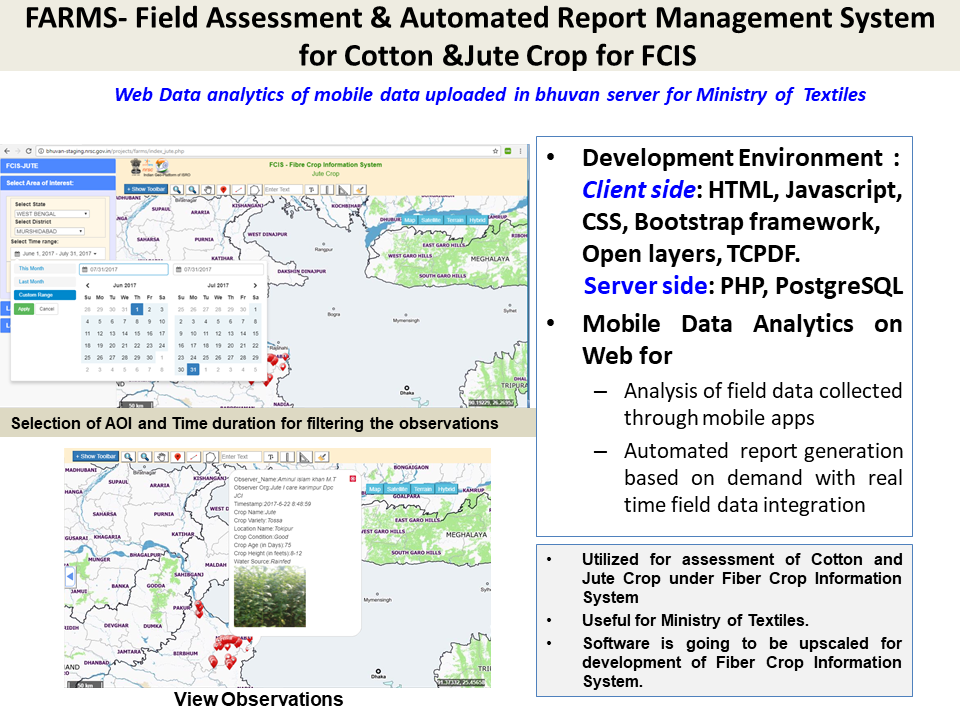Open Select State dropdown showing WEST BENGAL
The image size is (960, 720).
click(x=52, y=214)
